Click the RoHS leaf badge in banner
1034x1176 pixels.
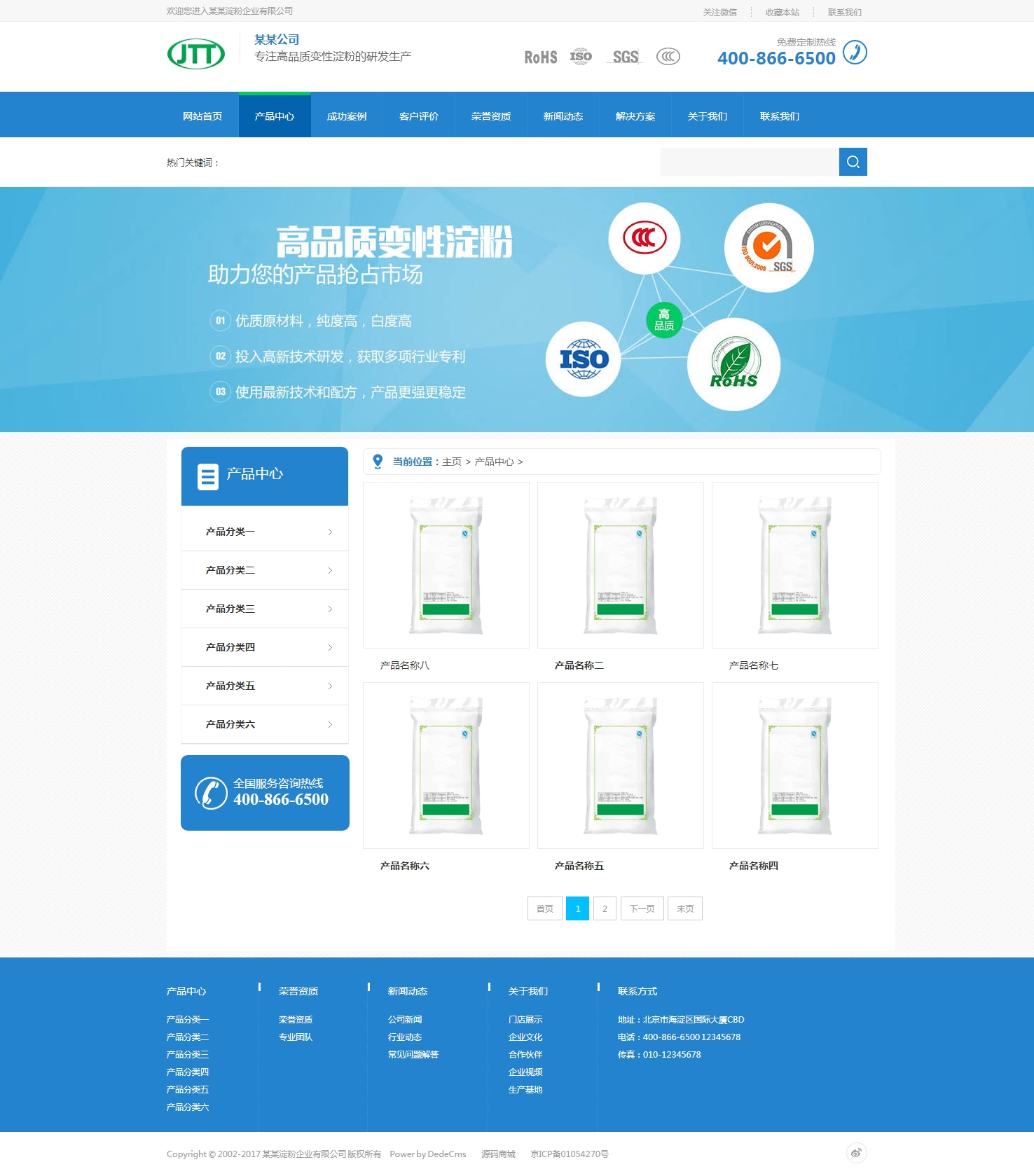coord(733,364)
